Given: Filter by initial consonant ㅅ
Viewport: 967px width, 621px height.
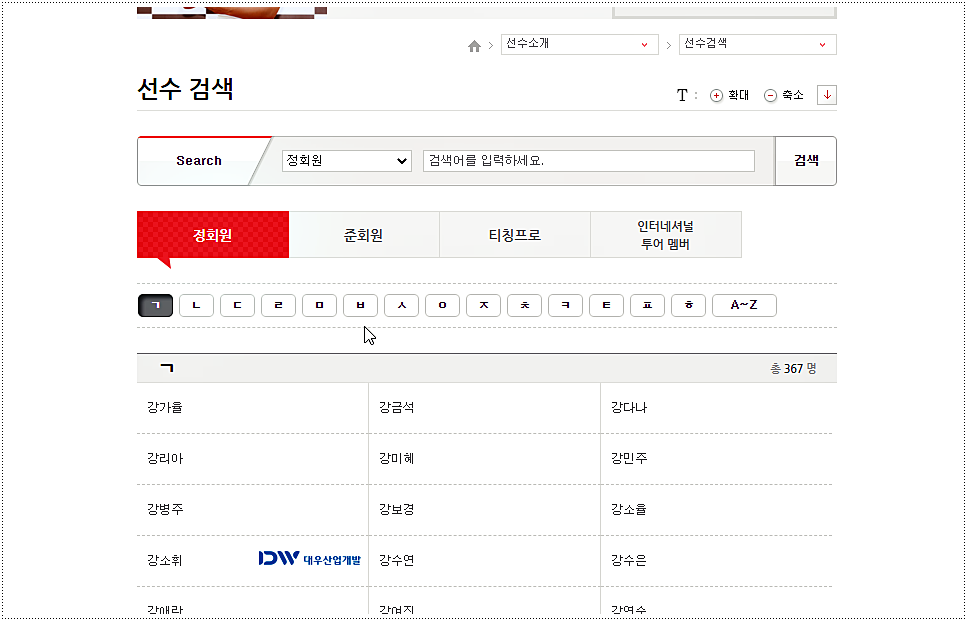Looking at the screenshot, I should [401, 305].
